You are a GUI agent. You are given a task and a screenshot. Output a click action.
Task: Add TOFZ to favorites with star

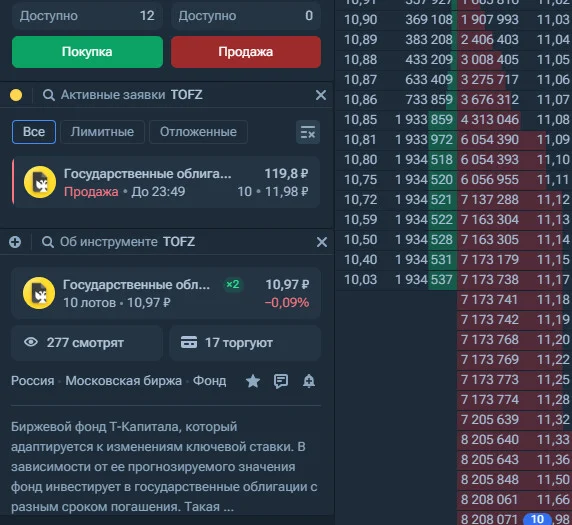tap(253, 381)
